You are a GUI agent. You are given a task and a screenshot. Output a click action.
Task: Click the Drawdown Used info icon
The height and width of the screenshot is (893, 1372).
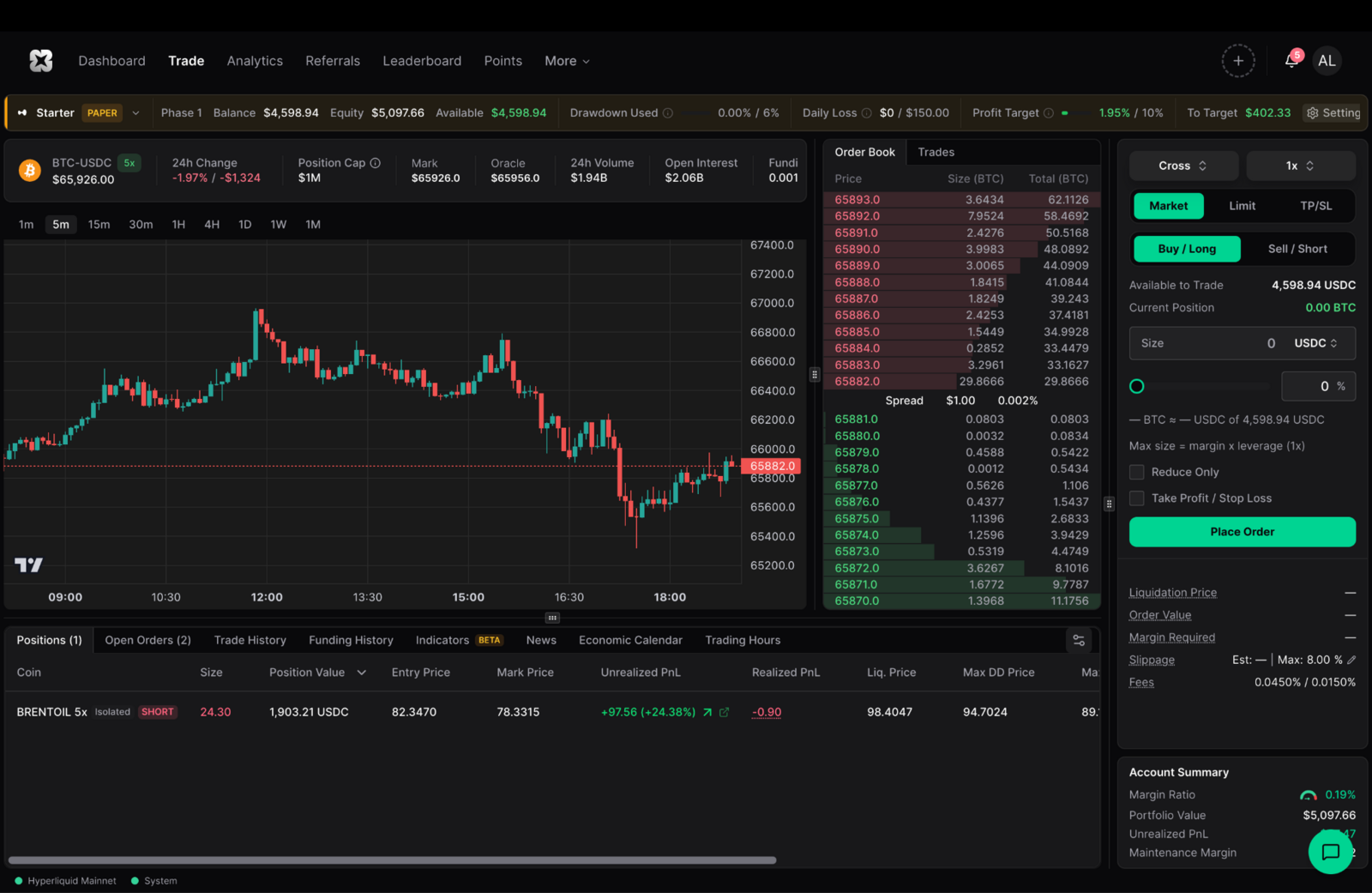(x=668, y=113)
